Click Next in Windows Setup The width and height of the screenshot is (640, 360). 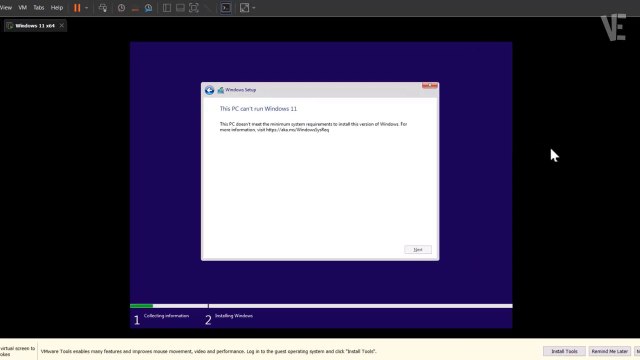418,249
